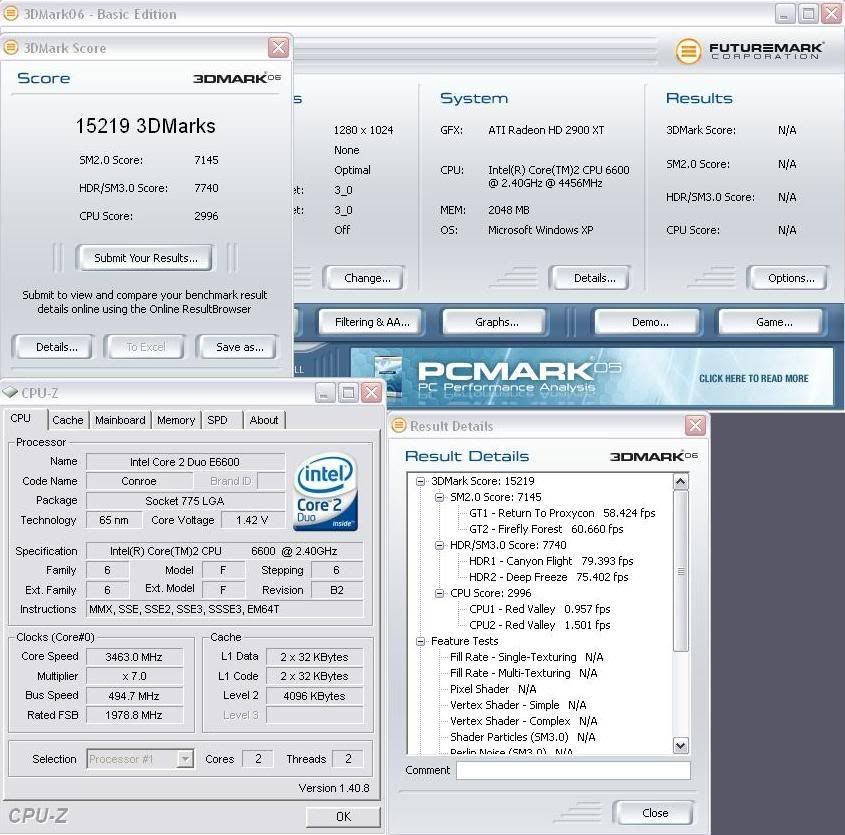Close the 3DMark Score window
The image size is (845, 835).
(278, 48)
